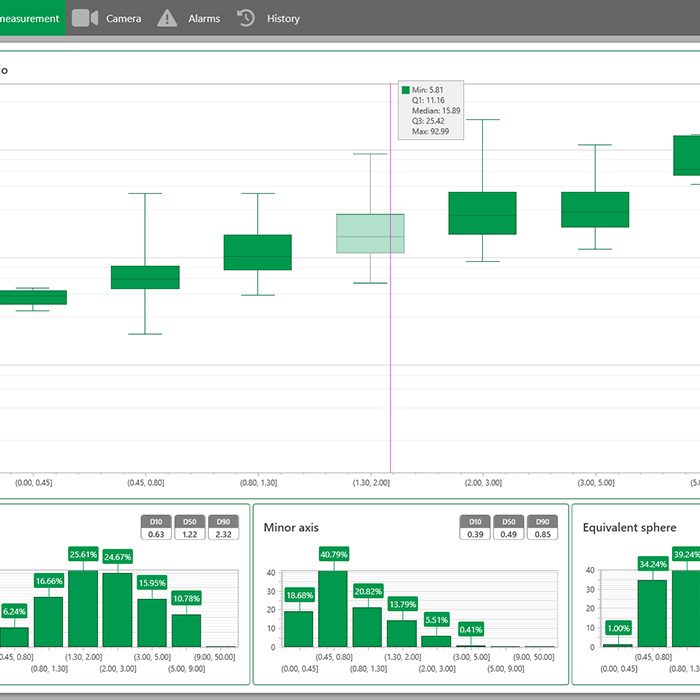Click the 34.24% bar in Equivalent sphere
The height and width of the screenshot is (700, 700).
(x=652, y=613)
